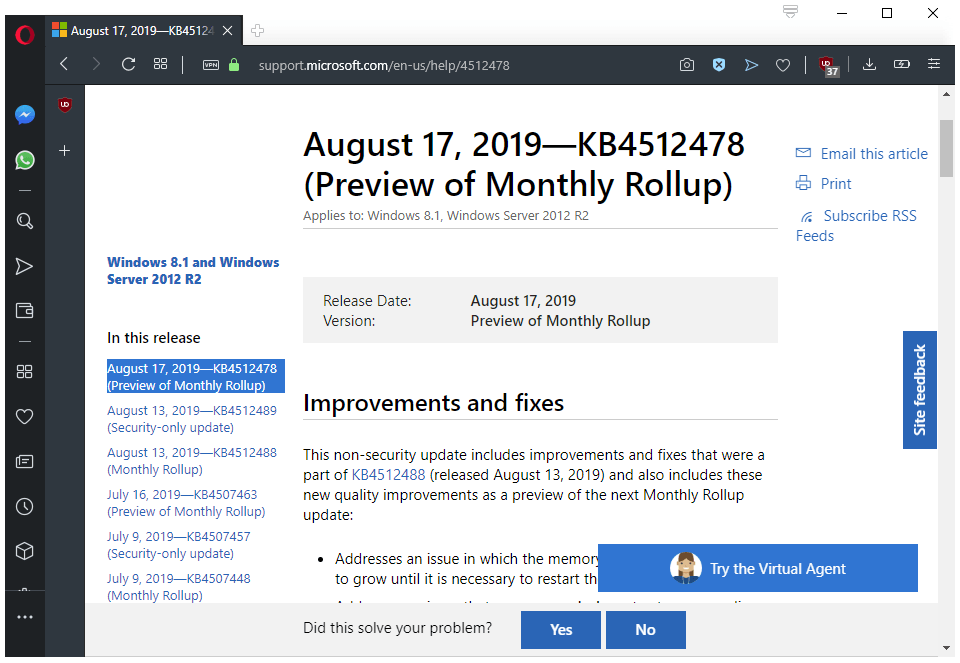Open August 13, 2019—KB4512489 Security-only update

coord(192,419)
